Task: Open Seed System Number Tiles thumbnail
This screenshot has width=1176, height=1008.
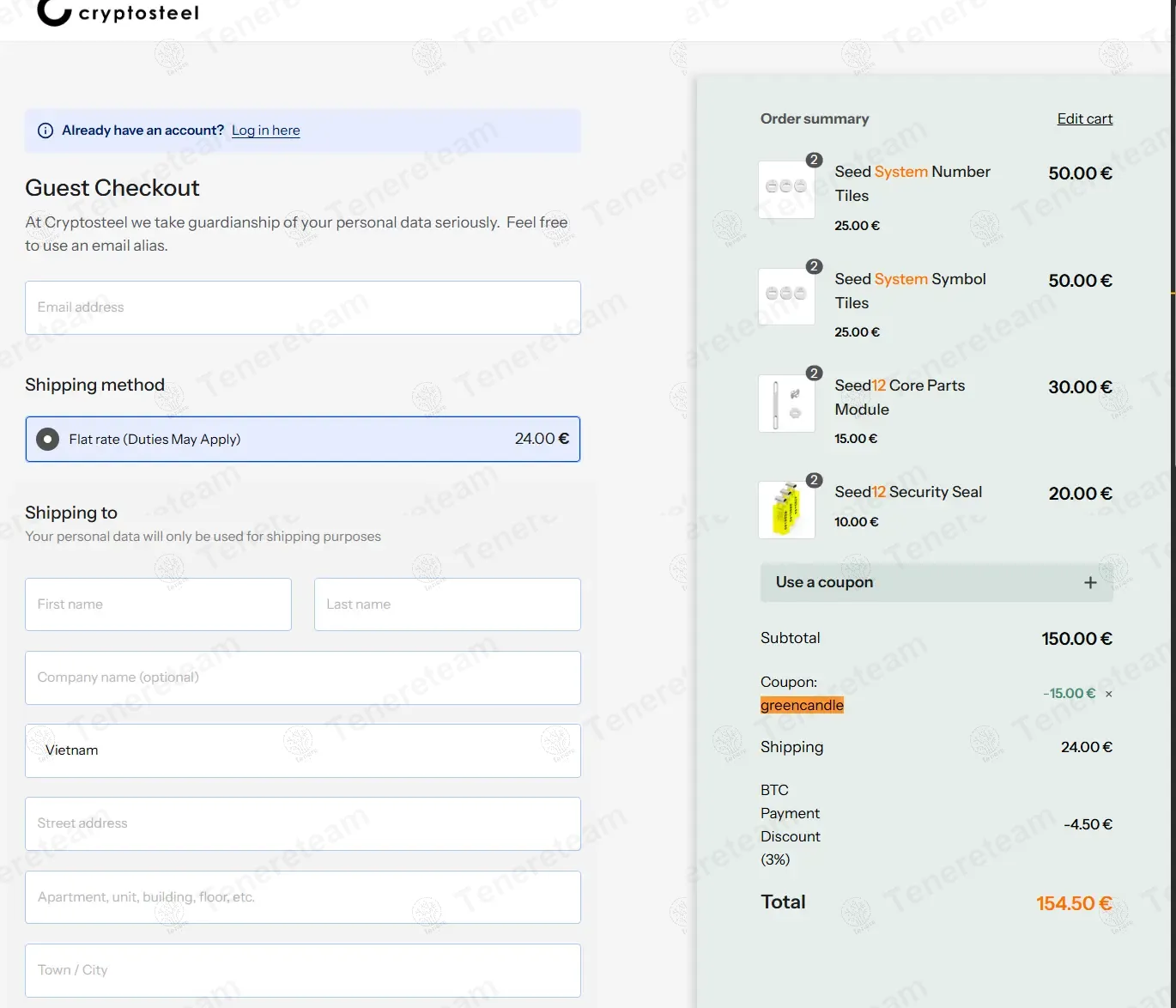Action: pyautogui.click(x=786, y=189)
